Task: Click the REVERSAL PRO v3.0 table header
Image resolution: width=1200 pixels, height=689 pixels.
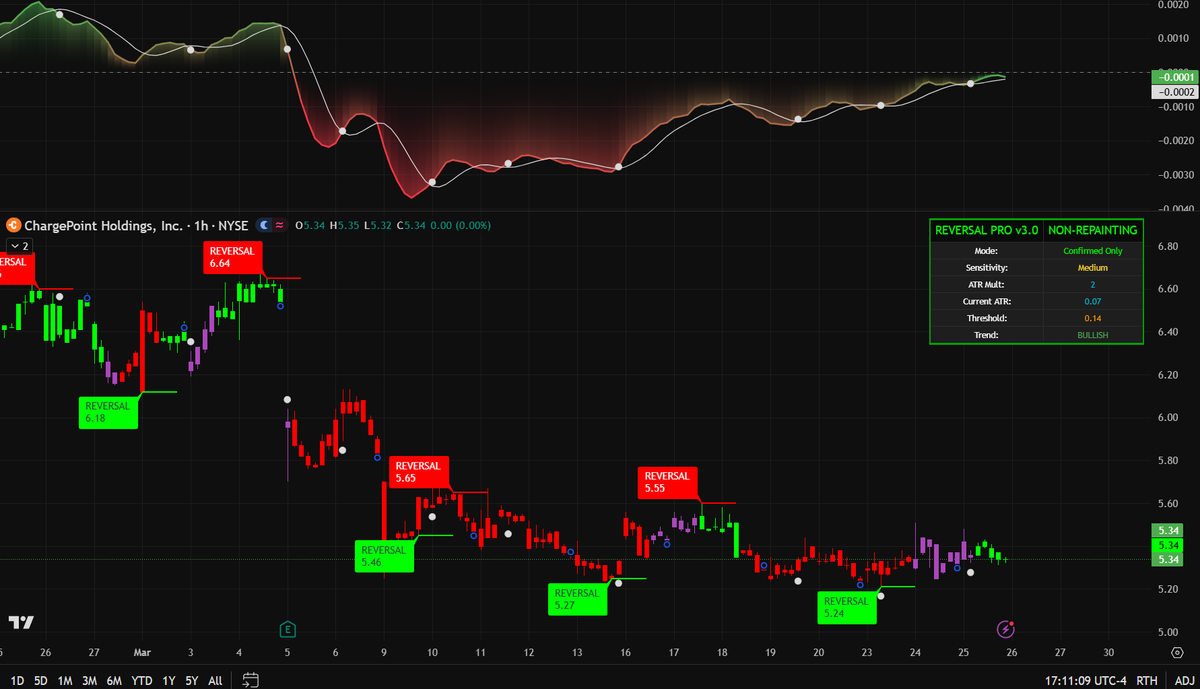Action: [x=986, y=230]
